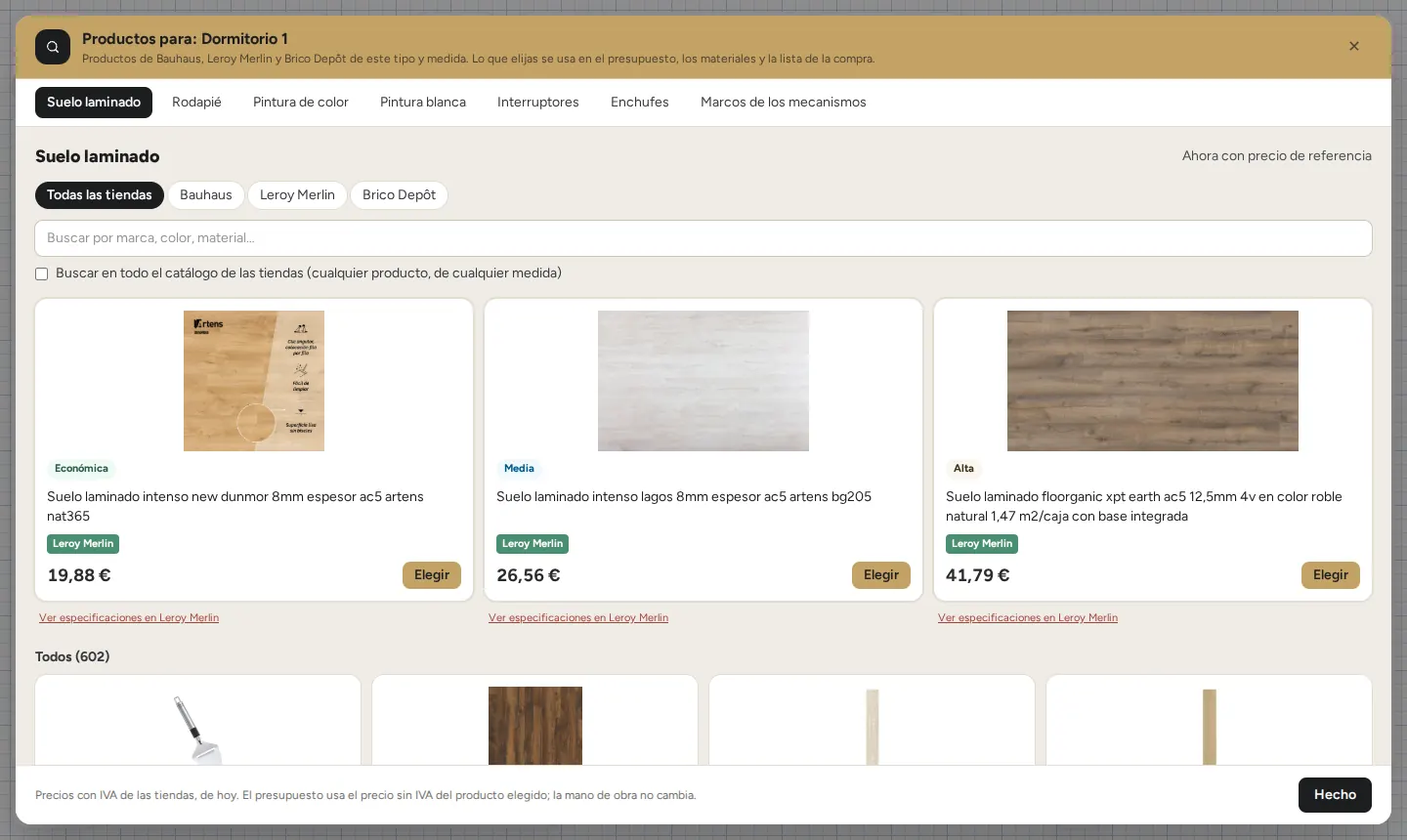This screenshot has width=1407, height=840.
Task: Filter products by Leroy Merlin store
Action: [297, 195]
